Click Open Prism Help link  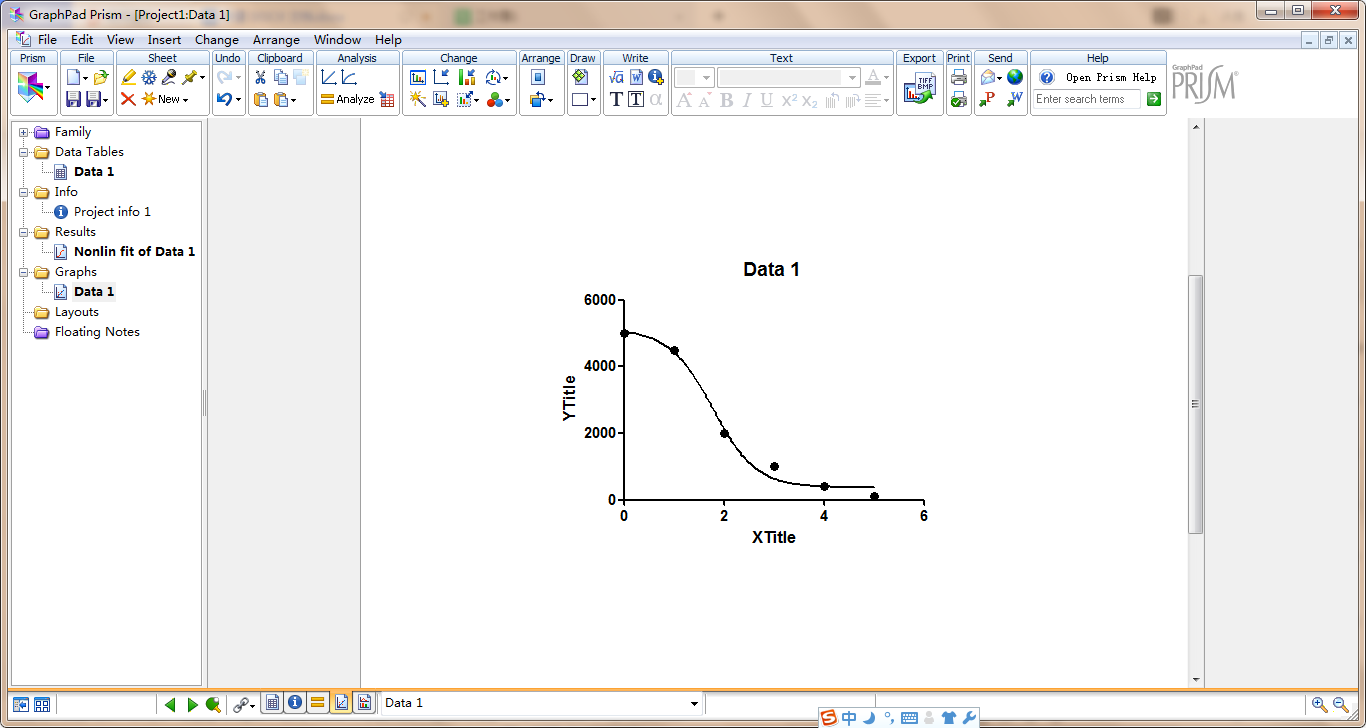tap(1111, 77)
